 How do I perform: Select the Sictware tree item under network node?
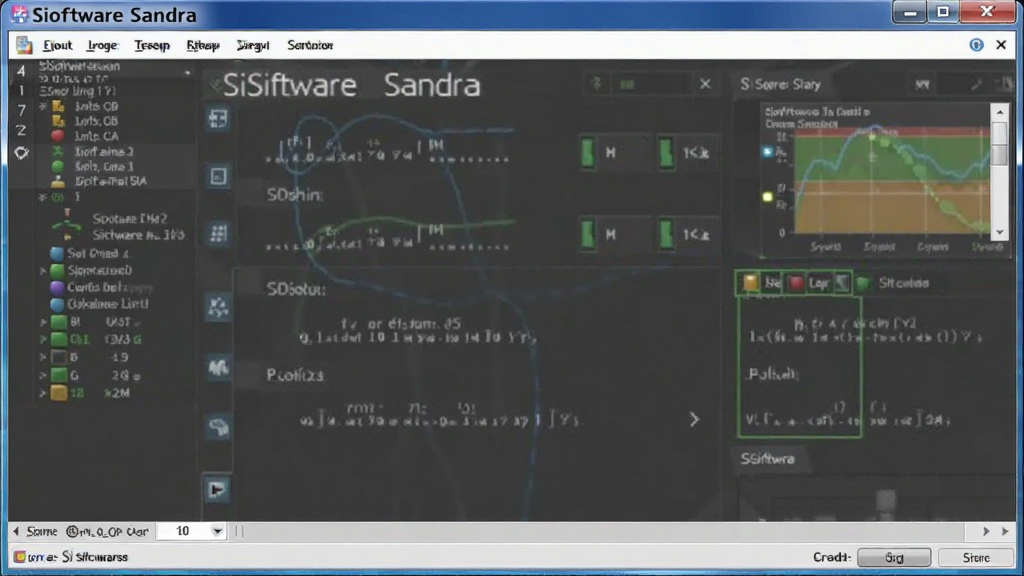coord(138,234)
